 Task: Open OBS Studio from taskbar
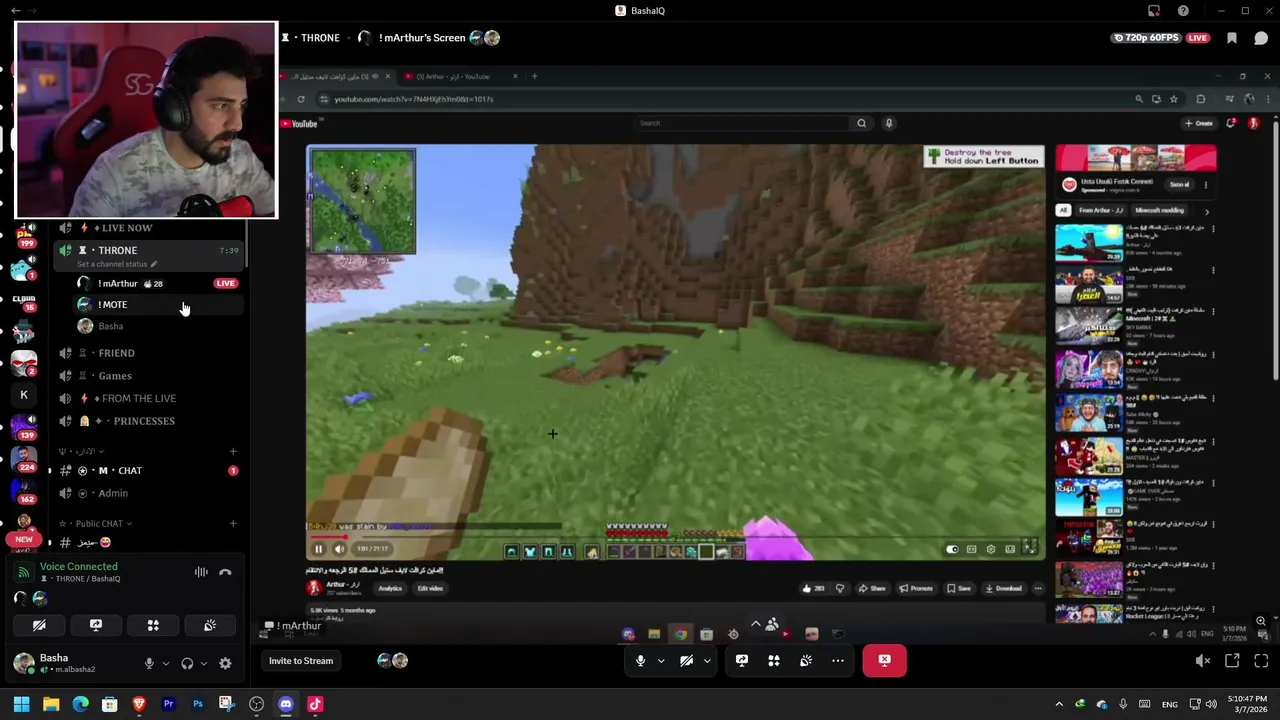click(x=256, y=704)
